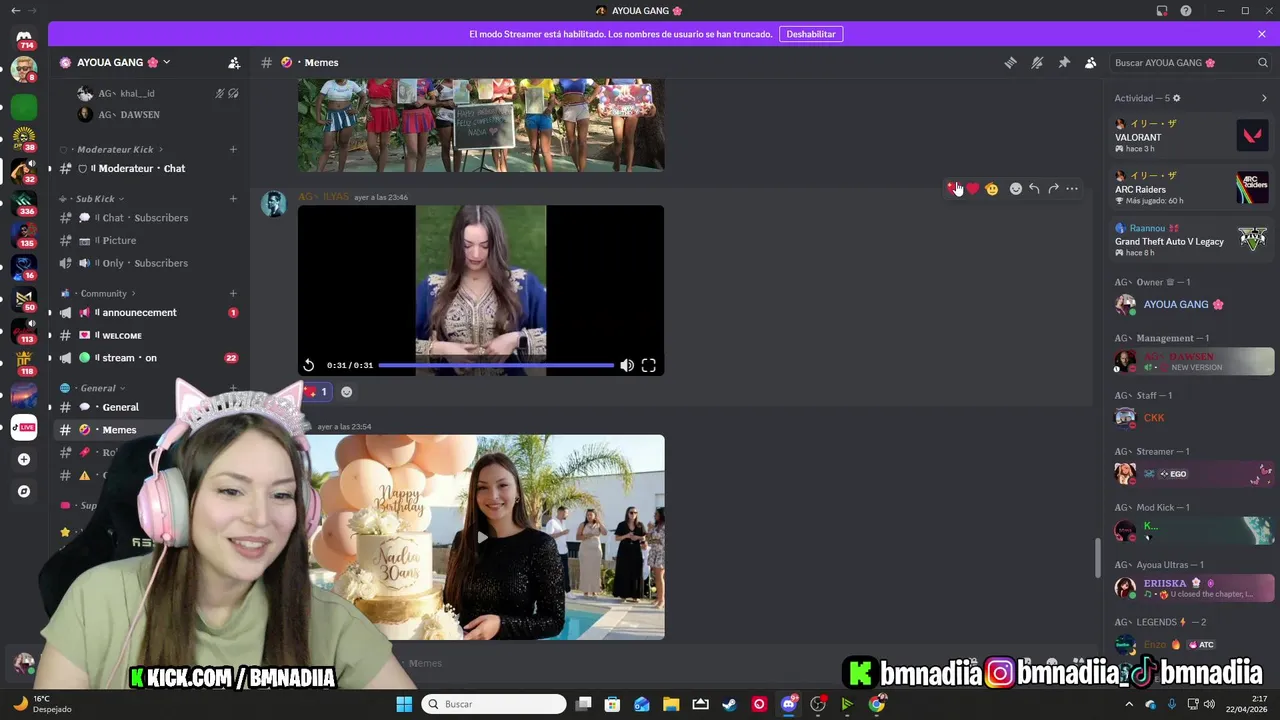Open Steam from the taskbar

[x=729, y=704]
